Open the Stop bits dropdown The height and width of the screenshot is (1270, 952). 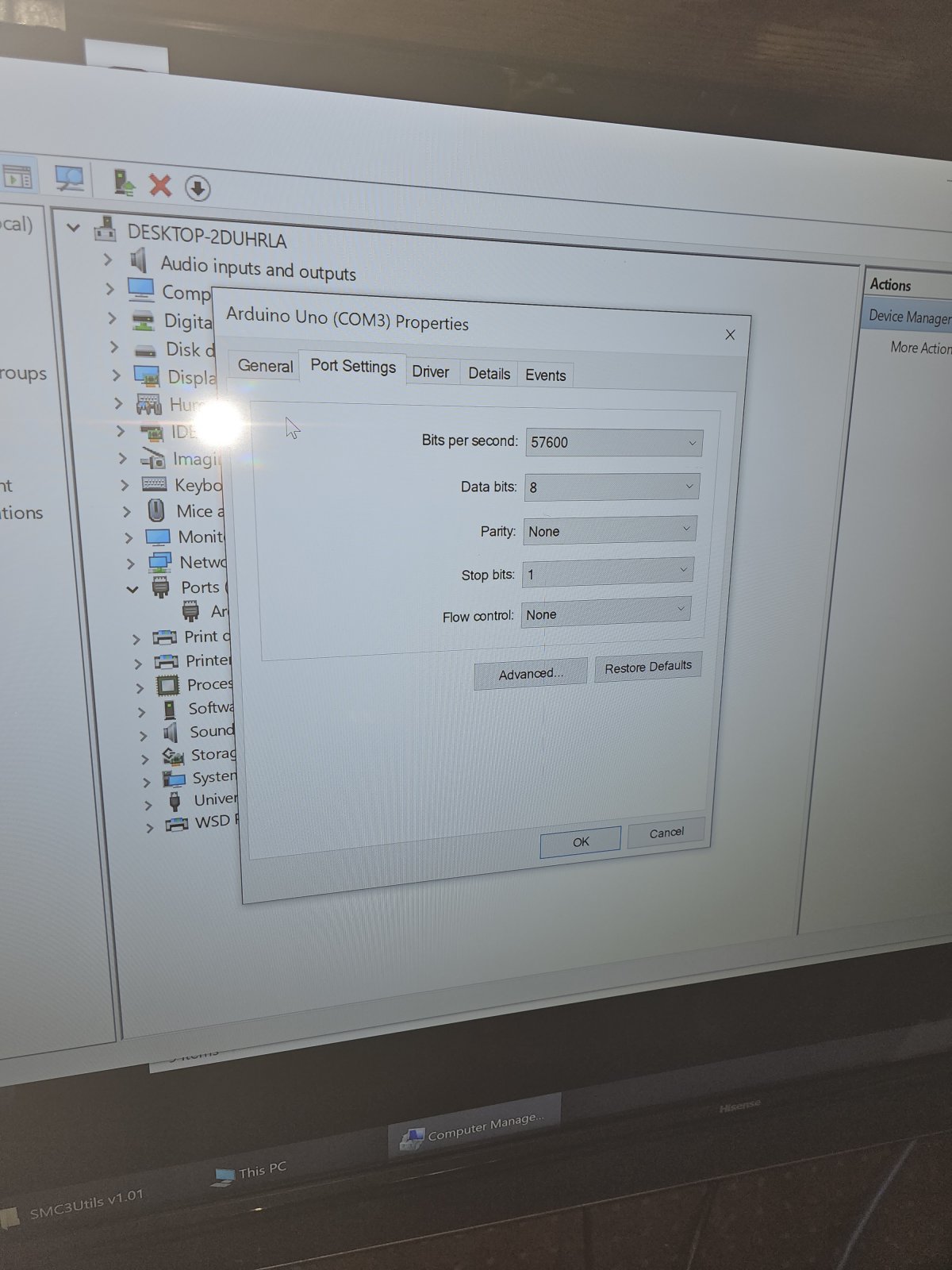608,572
